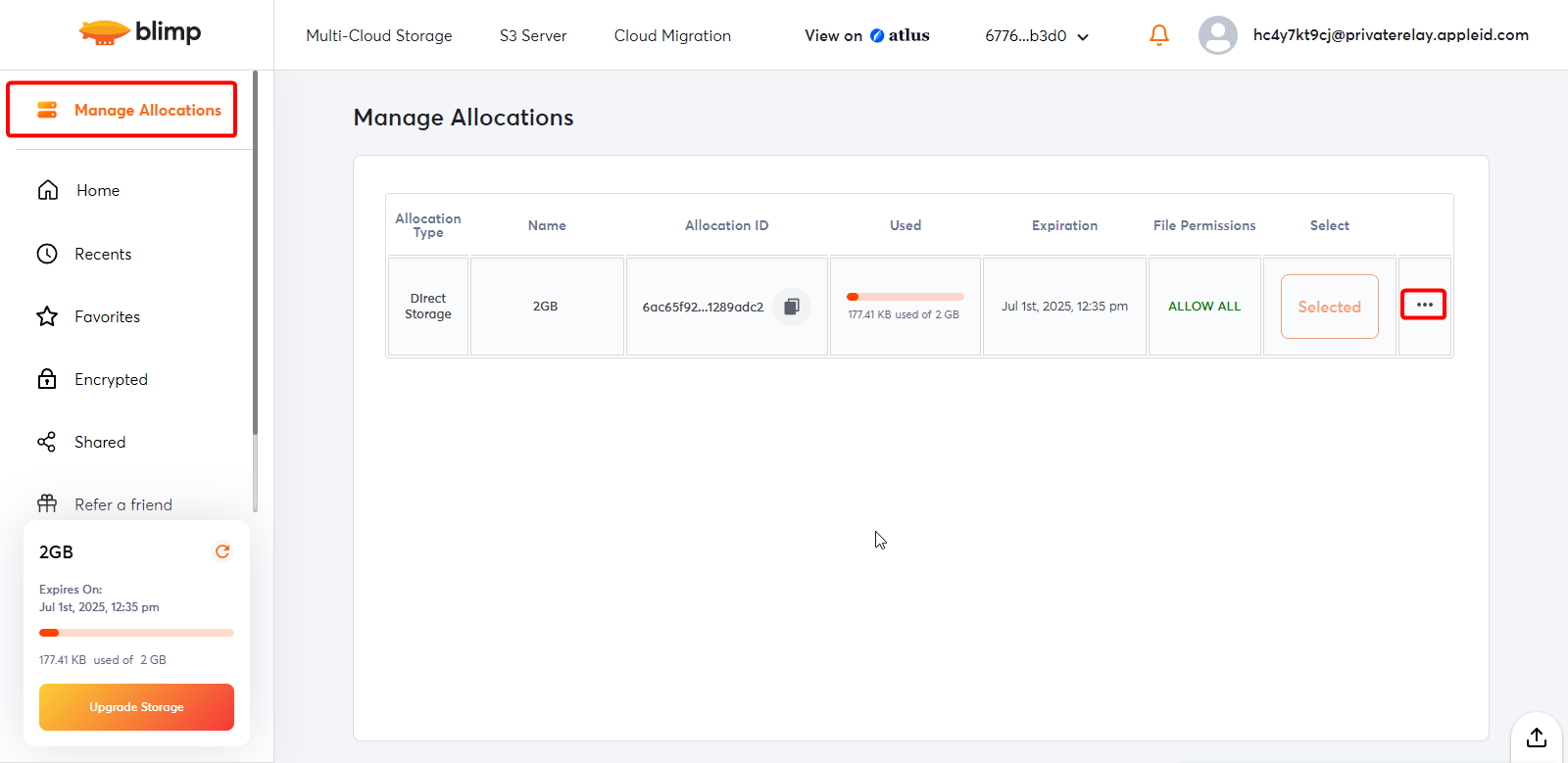Toggle the Selected allocation button
The height and width of the screenshot is (763, 1568).
pos(1329,307)
